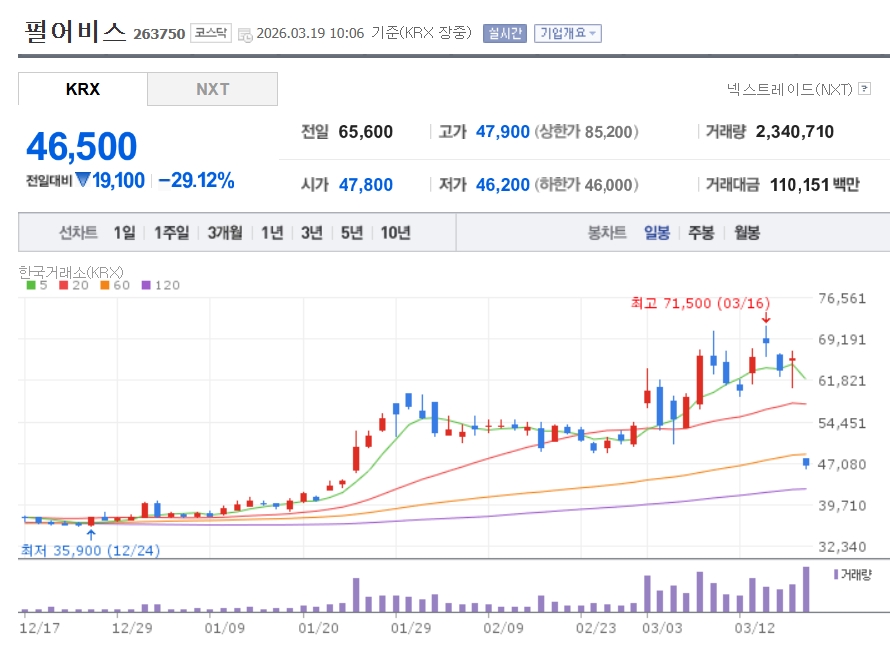Viewport: 890px width, 652px height.
Task: Switch to the NXT tab
Action: (212, 89)
